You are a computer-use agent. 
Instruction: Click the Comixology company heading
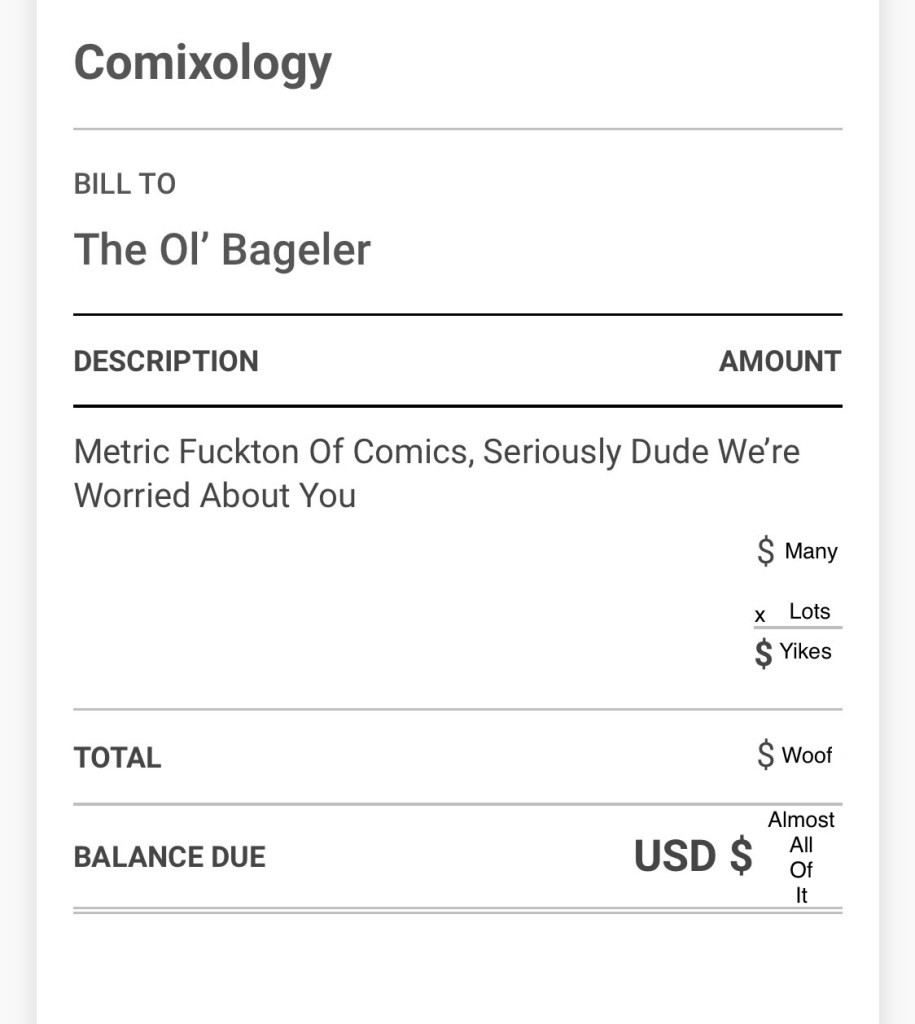[202, 62]
